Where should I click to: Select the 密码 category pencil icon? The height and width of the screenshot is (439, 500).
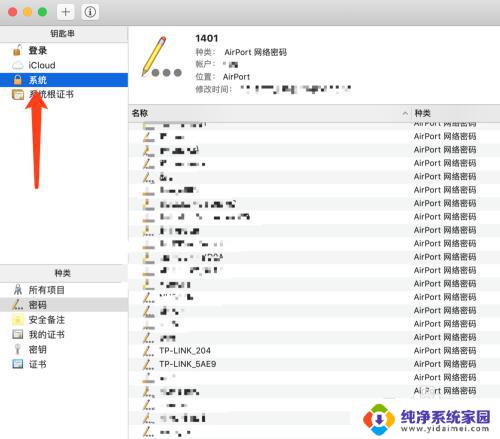click(17, 305)
